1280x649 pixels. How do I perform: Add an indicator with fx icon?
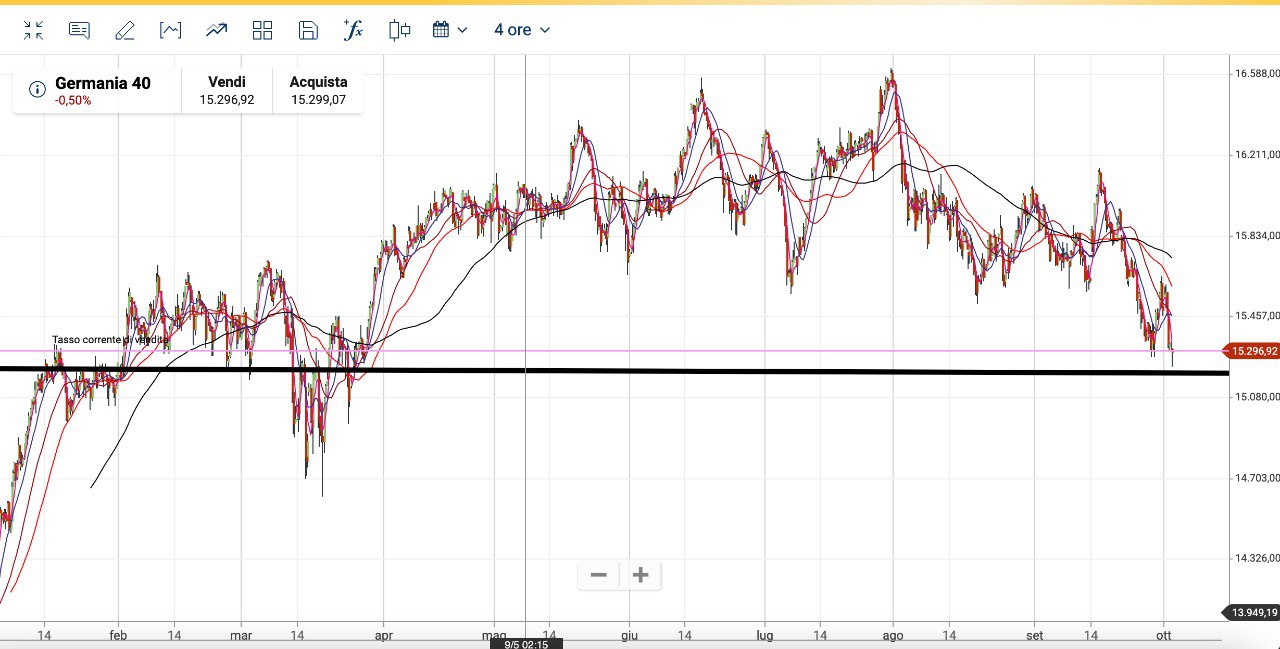353,30
